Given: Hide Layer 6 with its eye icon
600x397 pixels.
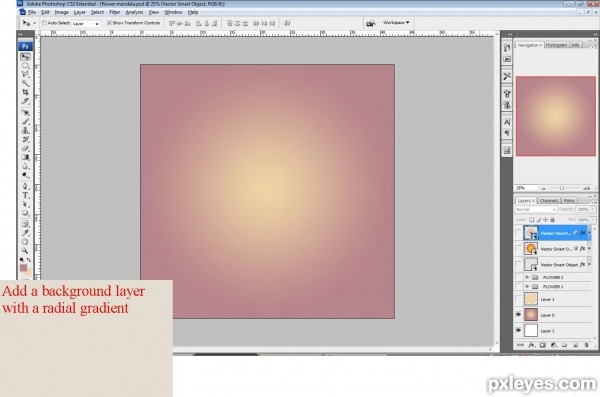Looking at the screenshot, I should tap(518, 315).
